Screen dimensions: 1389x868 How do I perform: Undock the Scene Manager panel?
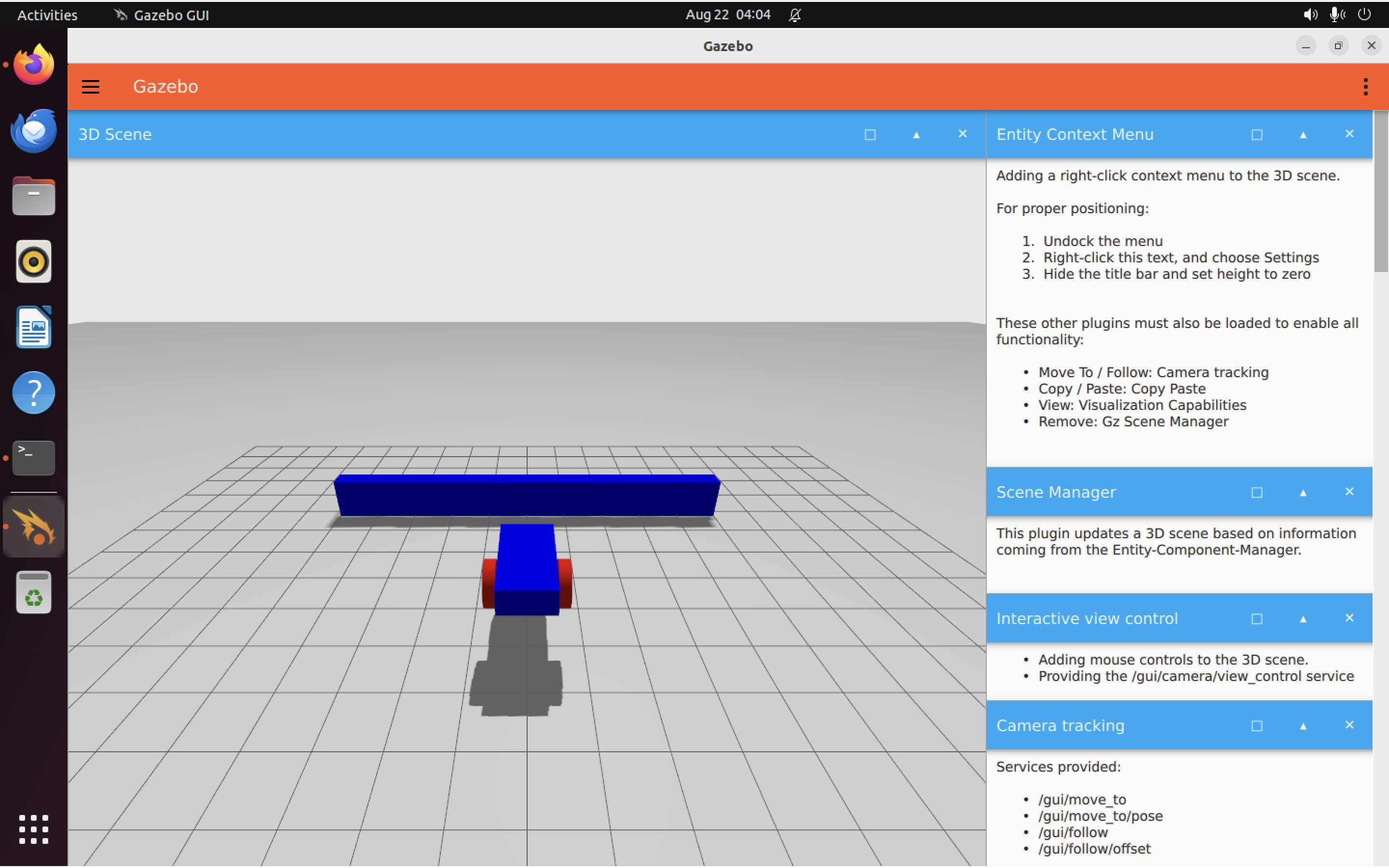1256,492
